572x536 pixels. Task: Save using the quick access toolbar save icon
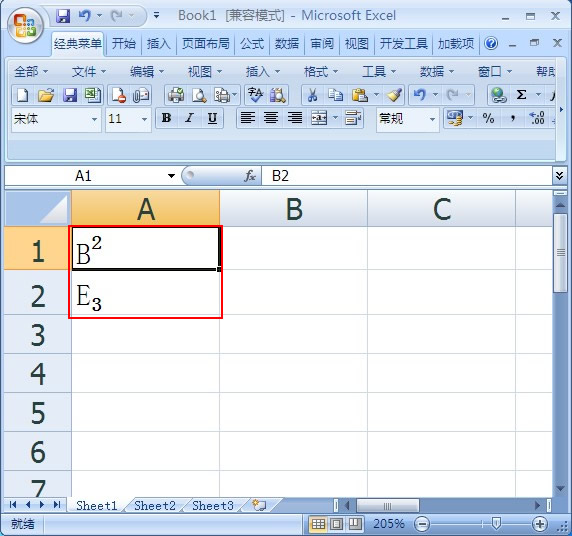63,16
